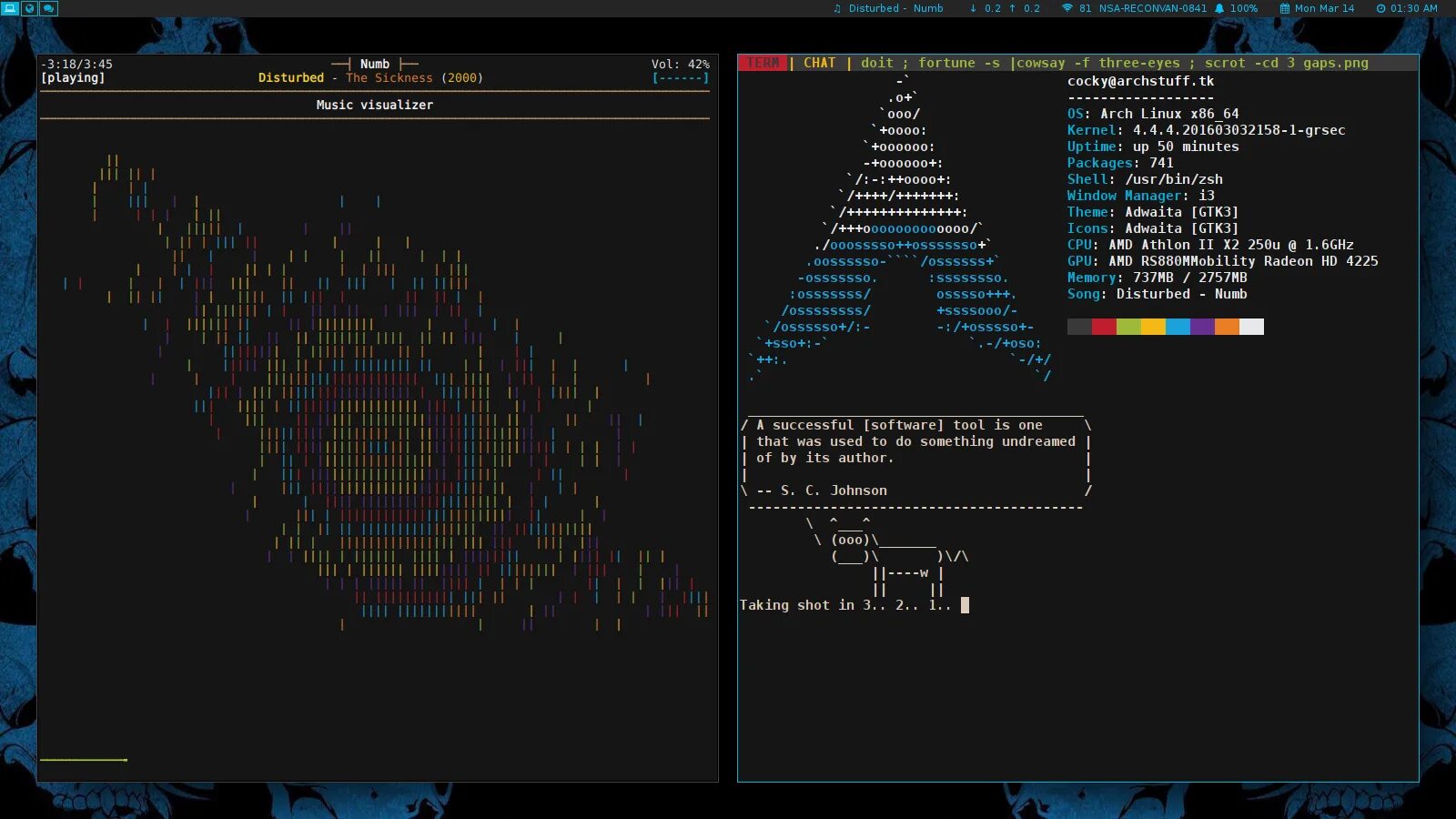Switch to the laptop/terminal workspace
The width and height of the screenshot is (1456, 819).
10,8
